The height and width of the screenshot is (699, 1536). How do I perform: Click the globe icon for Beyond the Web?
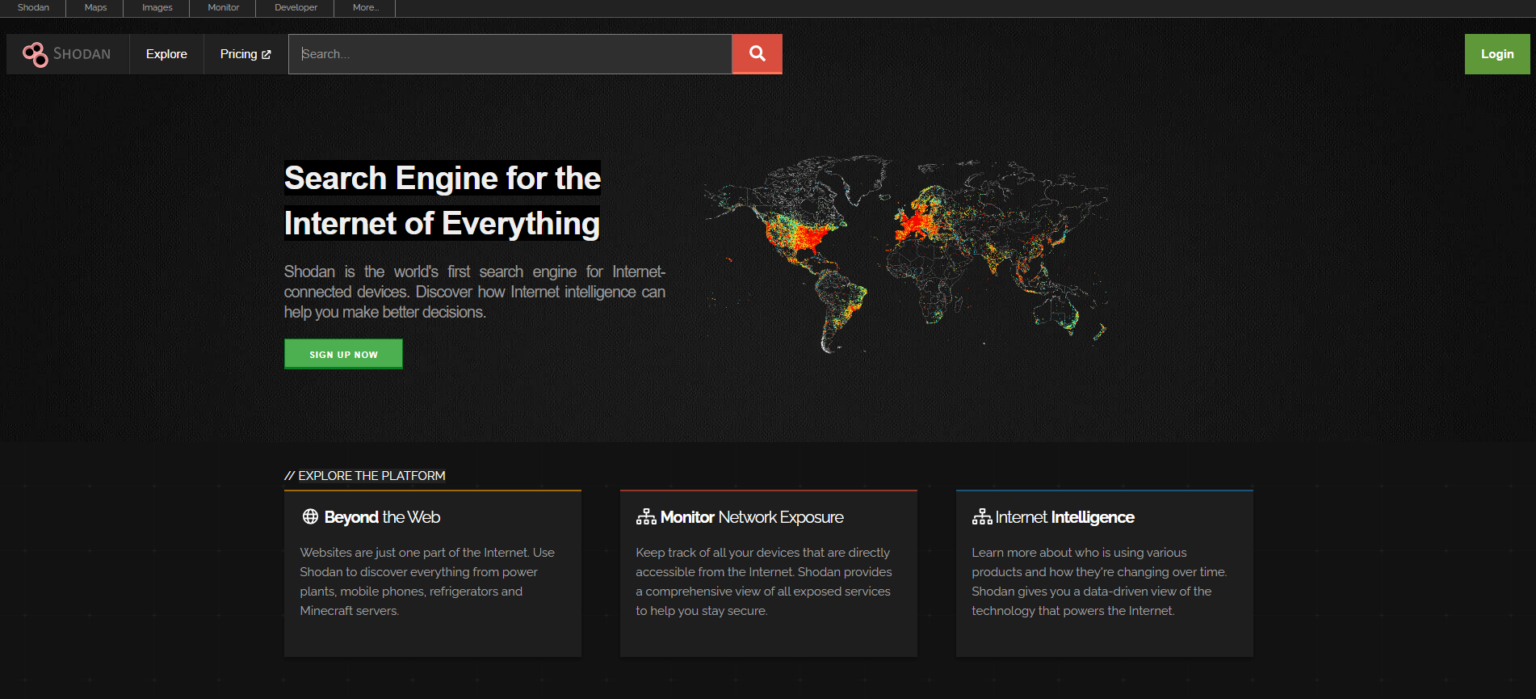click(x=310, y=517)
